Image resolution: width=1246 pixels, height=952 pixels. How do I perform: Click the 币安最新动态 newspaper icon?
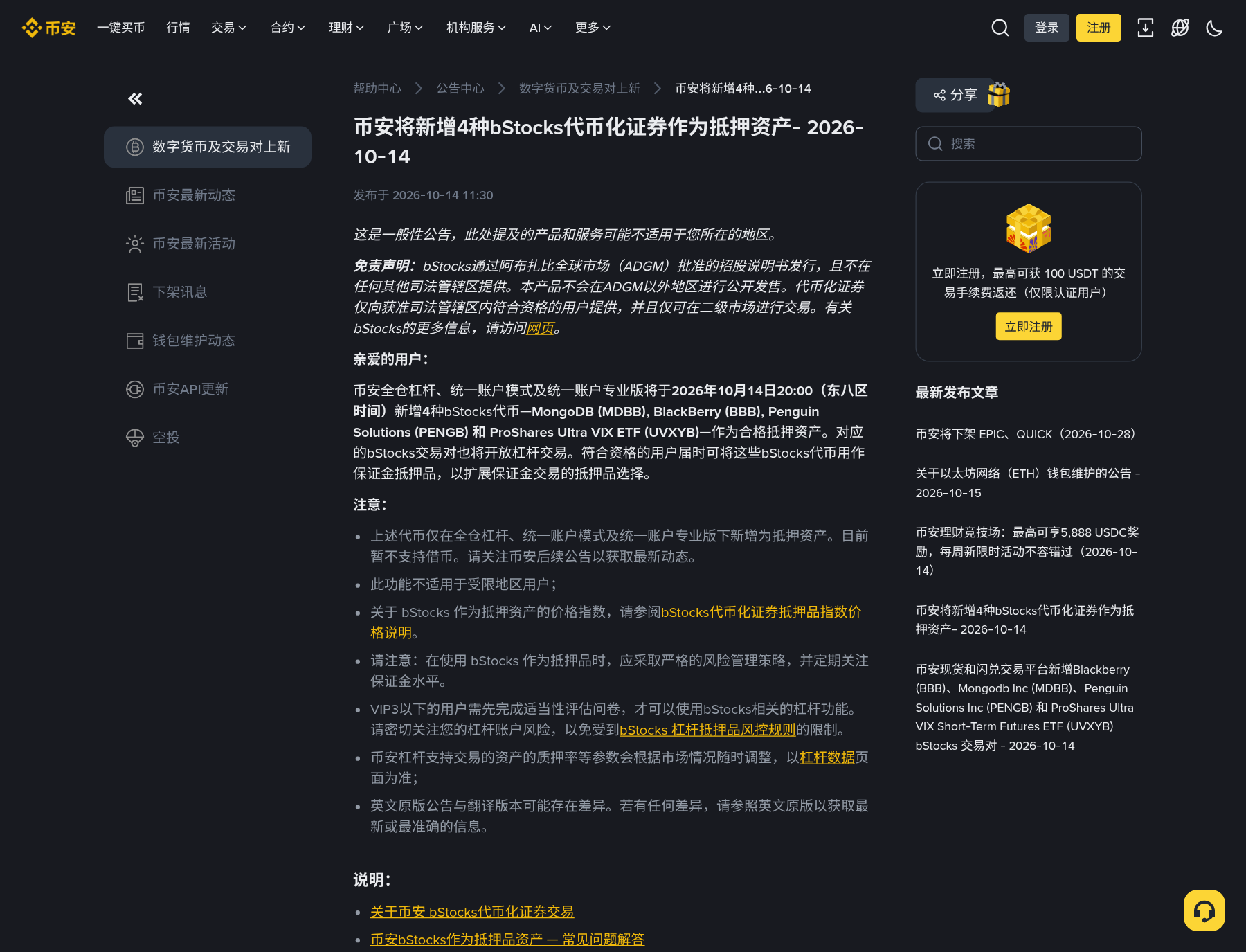point(134,195)
